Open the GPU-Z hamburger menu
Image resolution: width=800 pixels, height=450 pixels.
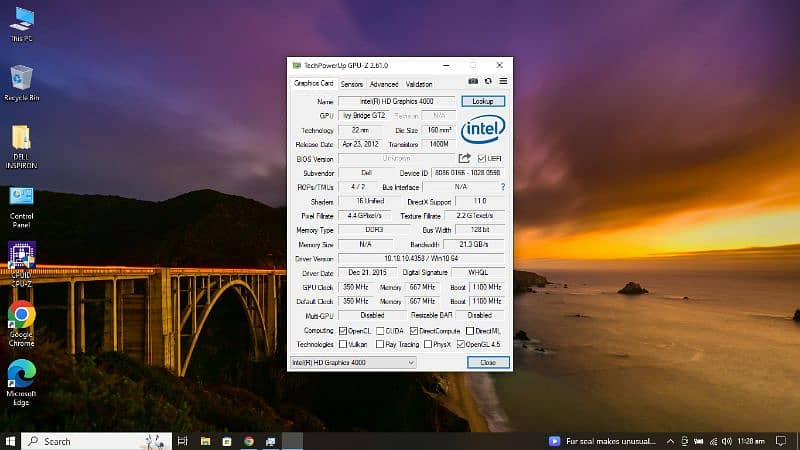[x=503, y=82]
